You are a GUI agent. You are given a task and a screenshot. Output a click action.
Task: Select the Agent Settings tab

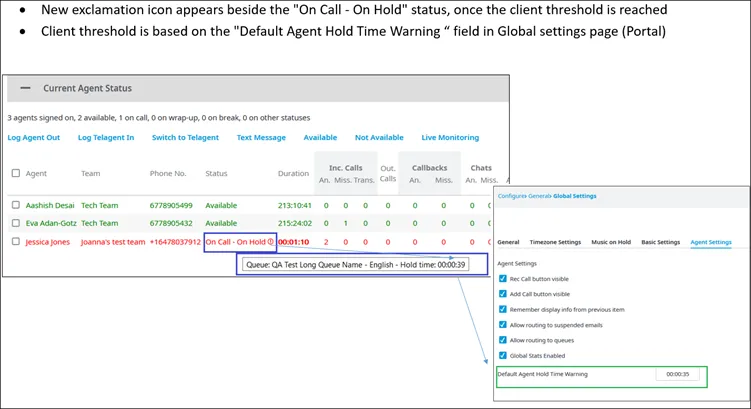(711, 242)
